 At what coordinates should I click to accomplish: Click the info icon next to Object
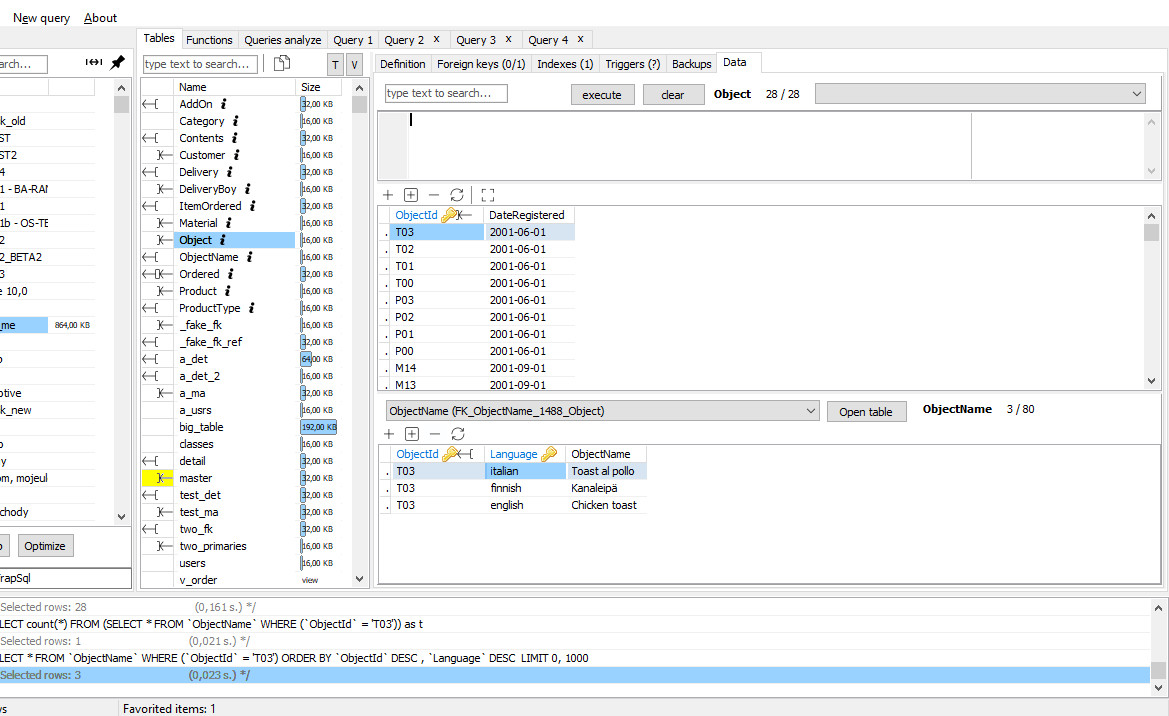pos(223,240)
